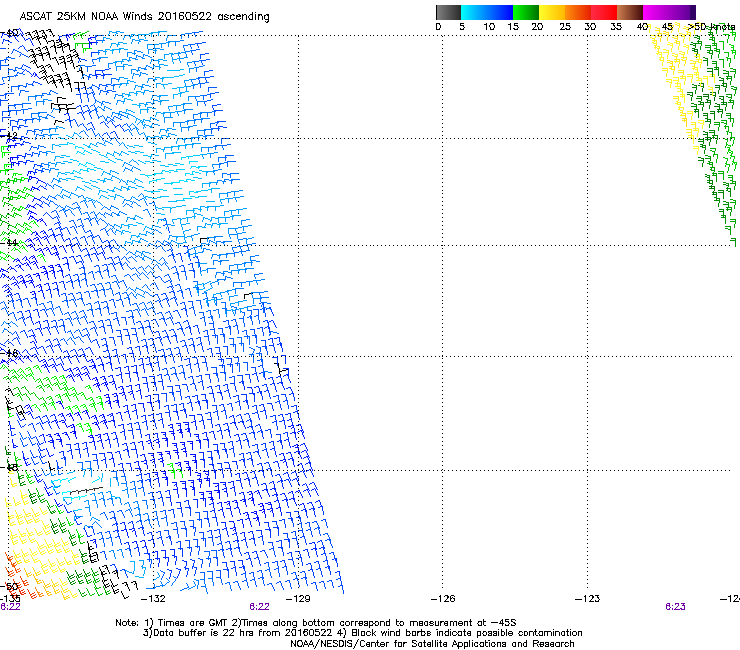Click the legend tick label 35
Image resolution: width=740 pixels, height=650 pixels.
pyautogui.click(x=616, y=27)
